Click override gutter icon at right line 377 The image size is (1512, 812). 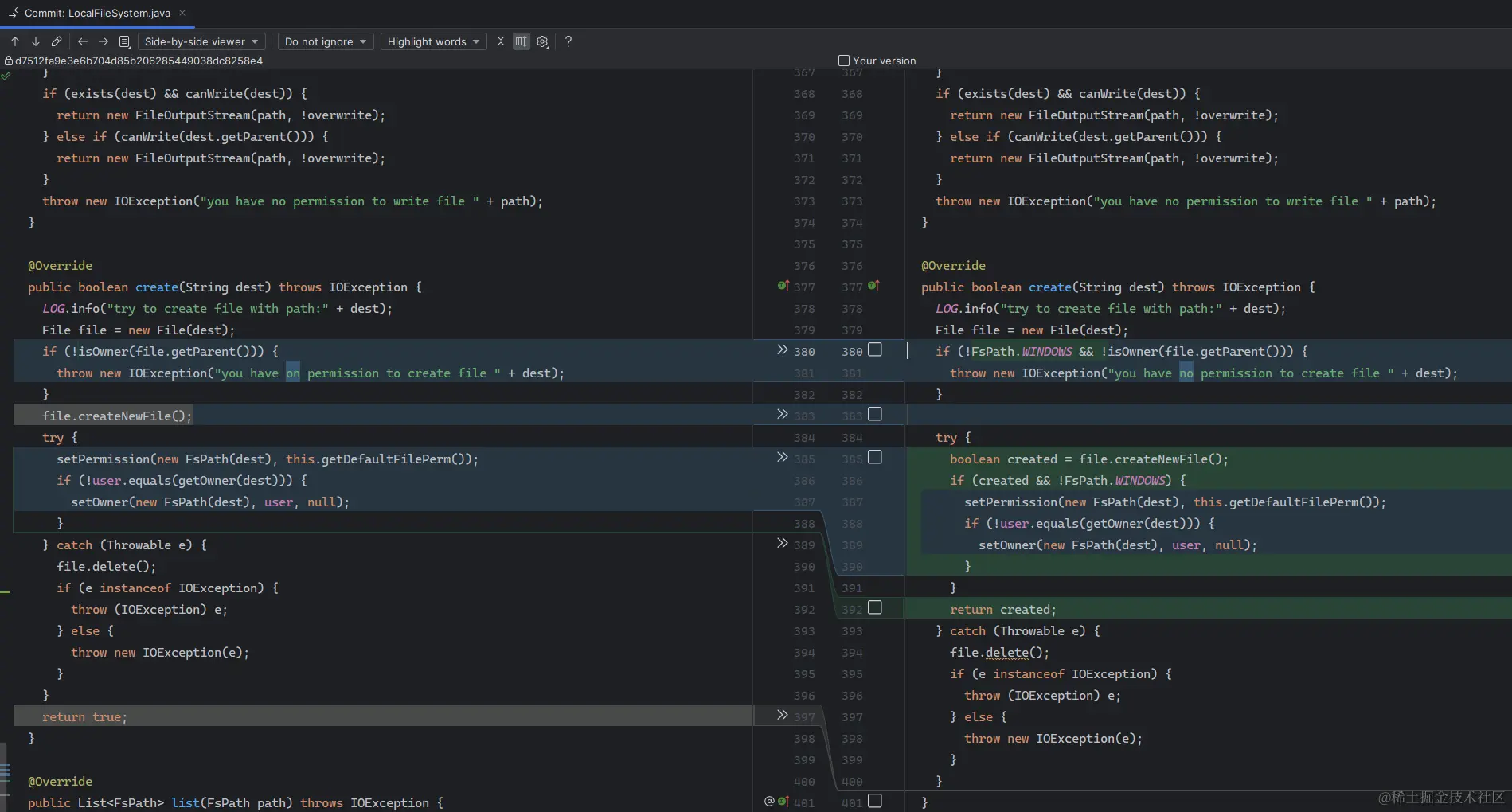click(x=873, y=286)
